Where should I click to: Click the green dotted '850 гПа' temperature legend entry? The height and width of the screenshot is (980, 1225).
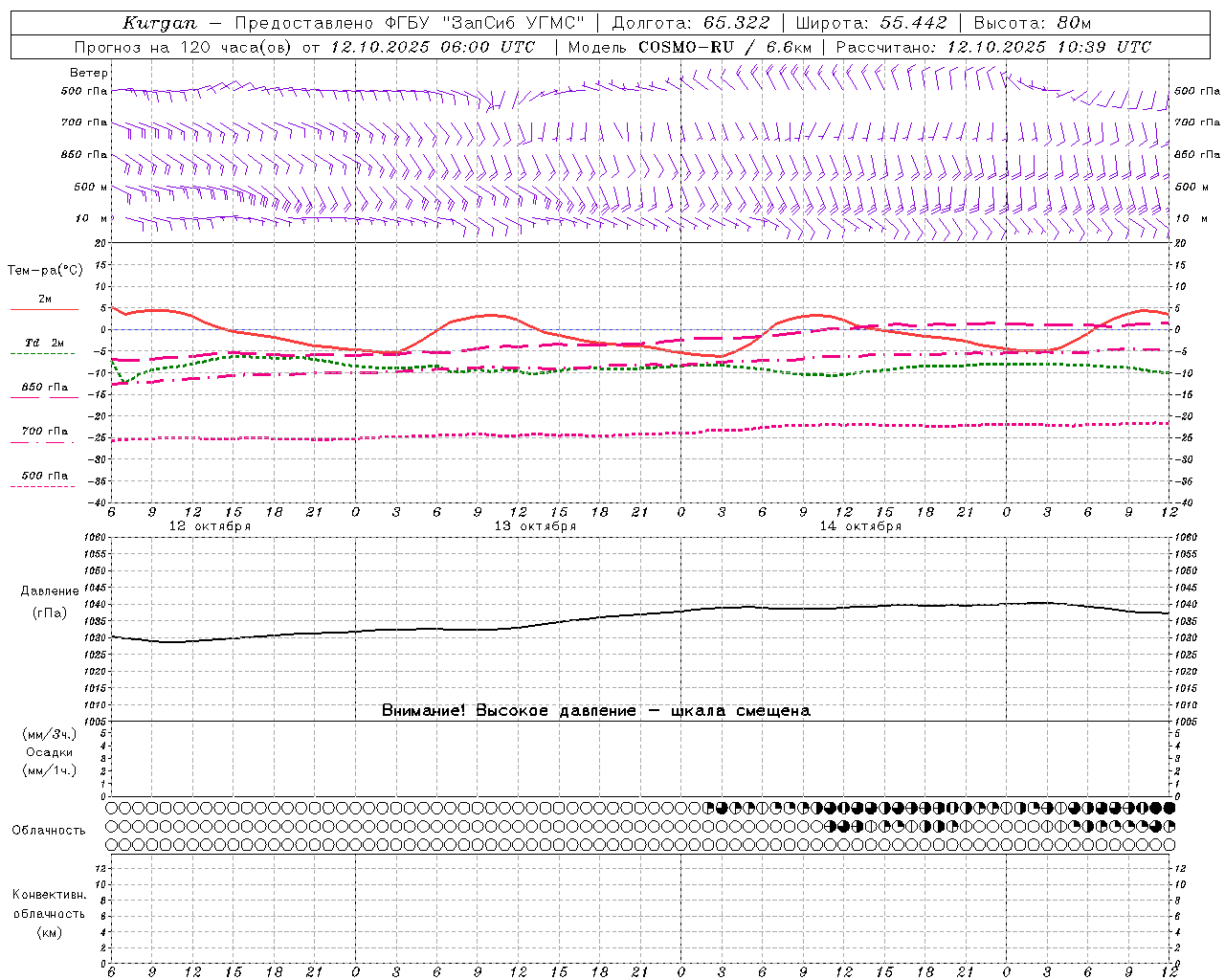(x=45, y=388)
